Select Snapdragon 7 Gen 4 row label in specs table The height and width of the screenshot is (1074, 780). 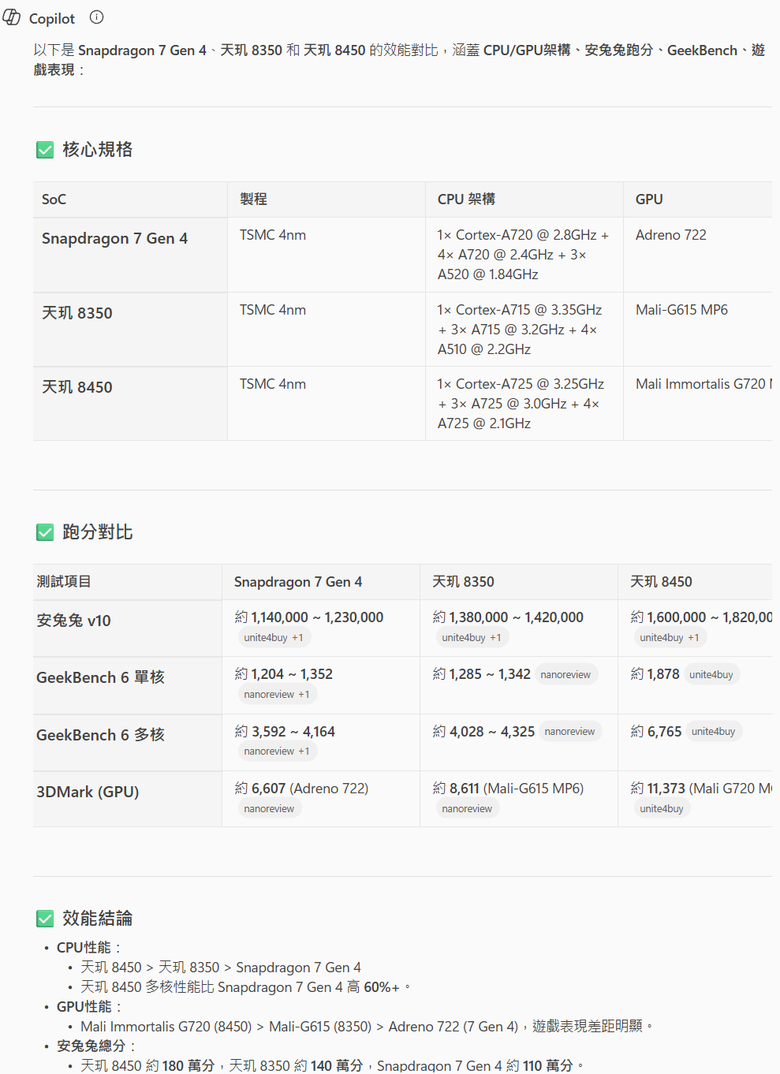[114, 238]
